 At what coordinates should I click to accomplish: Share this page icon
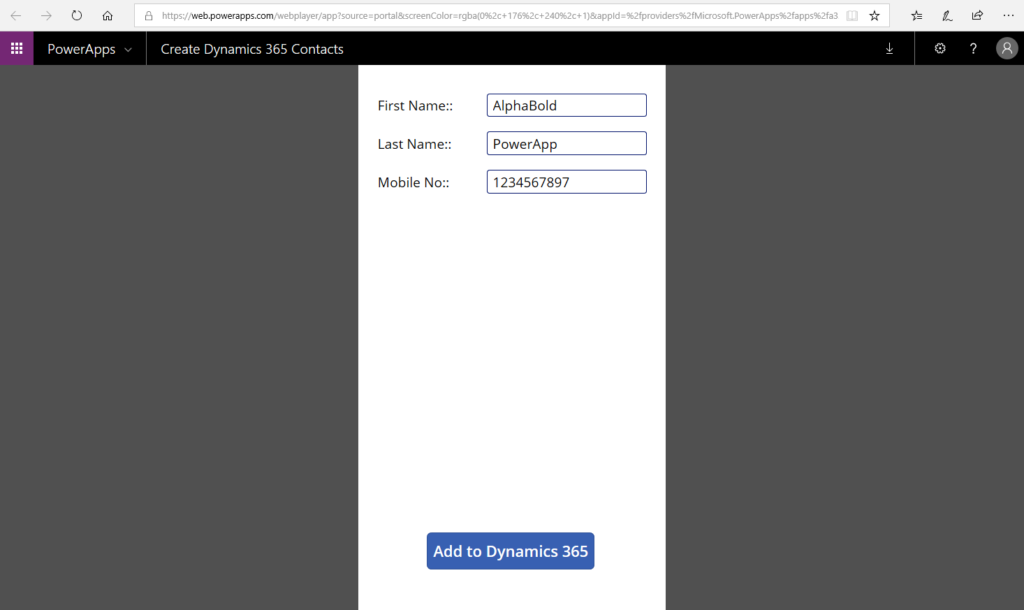(x=977, y=16)
